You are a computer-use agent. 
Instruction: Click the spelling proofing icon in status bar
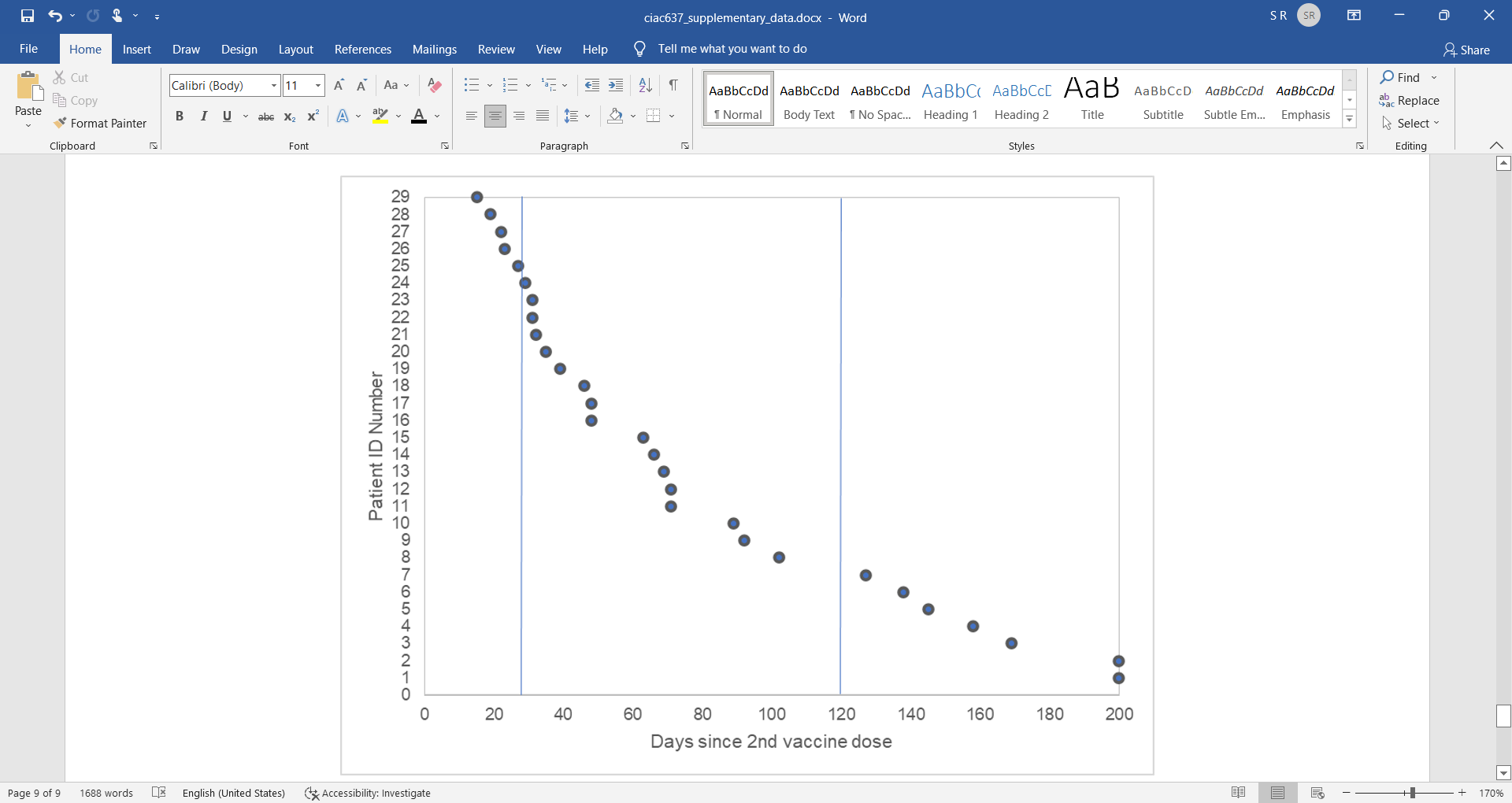pyautogui.click(x=159, y=793)
